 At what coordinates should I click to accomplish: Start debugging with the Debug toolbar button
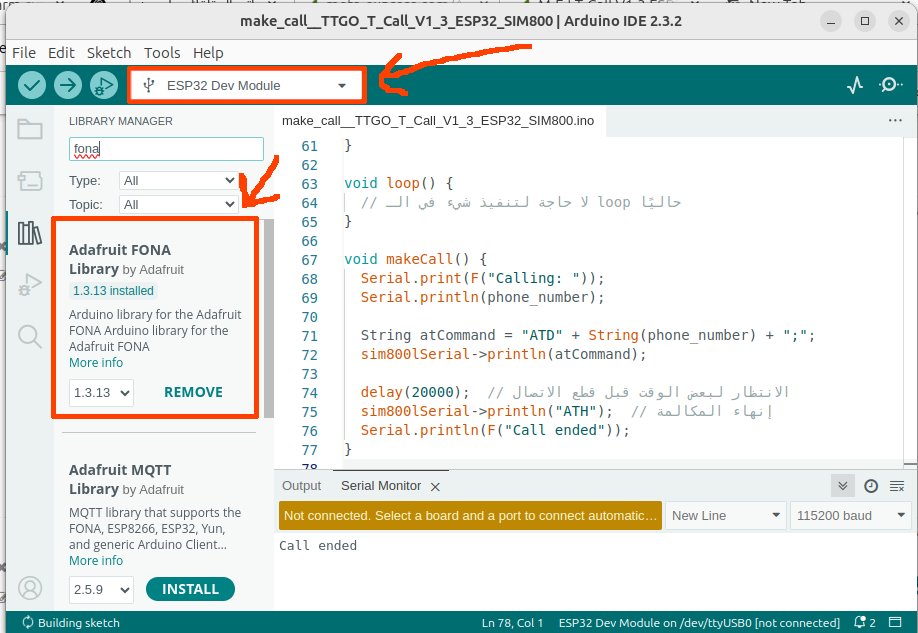point(104,85)
